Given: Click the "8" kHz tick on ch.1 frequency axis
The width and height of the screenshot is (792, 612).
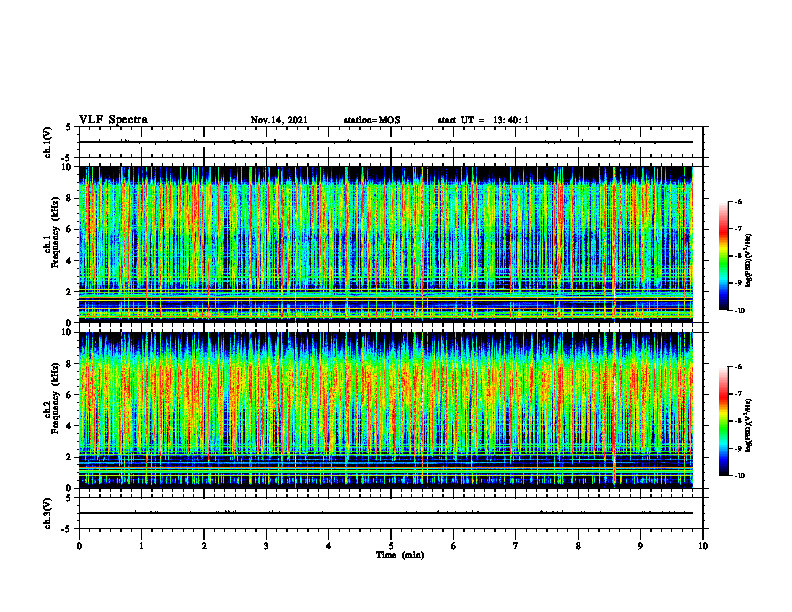Looking at the screenshot, I should pos(69,198).
